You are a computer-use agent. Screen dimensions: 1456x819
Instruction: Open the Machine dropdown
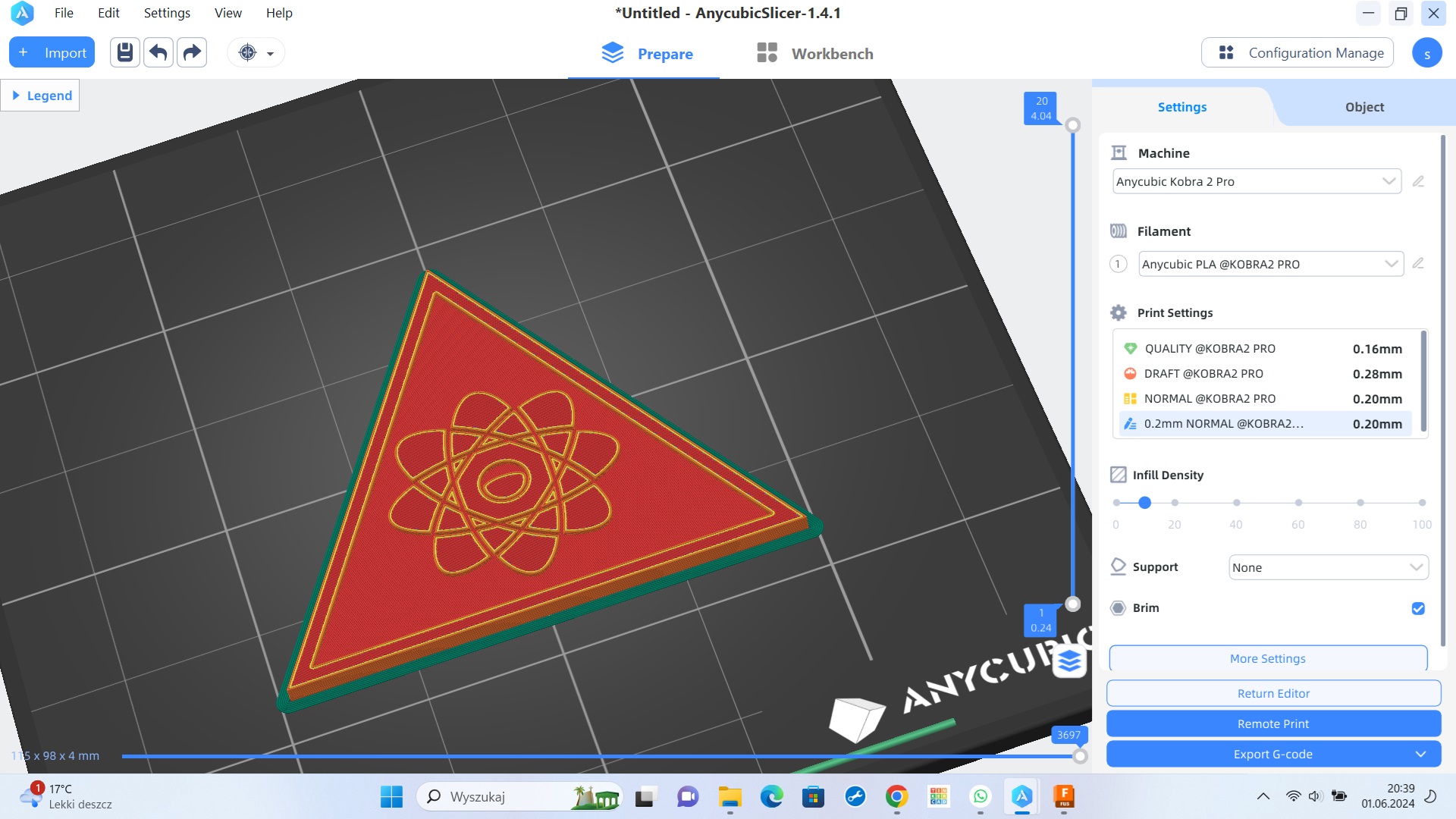(x=1389, y=181)
